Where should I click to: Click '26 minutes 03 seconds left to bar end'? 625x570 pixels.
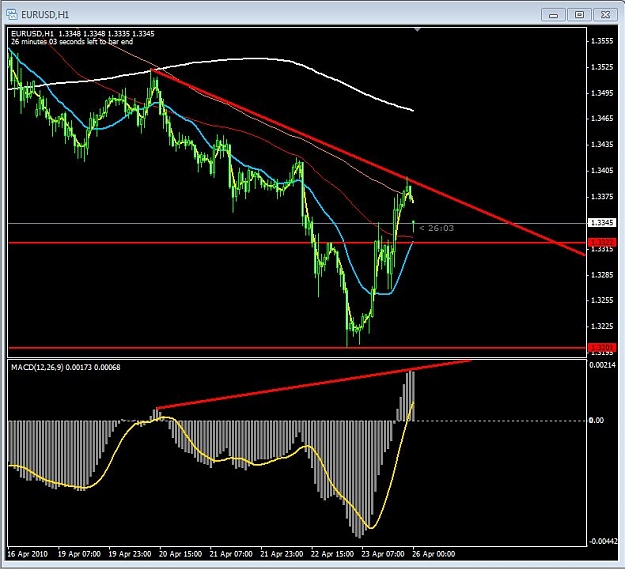72,41
